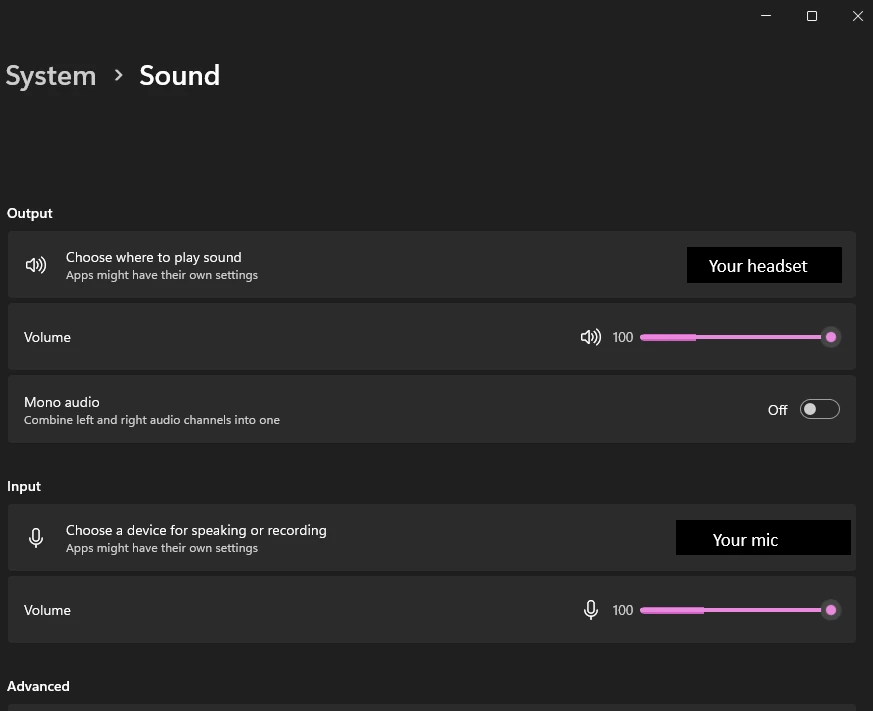Close the Settings window
This screenshot has width=873, height=711.
[x=857, y=16]
